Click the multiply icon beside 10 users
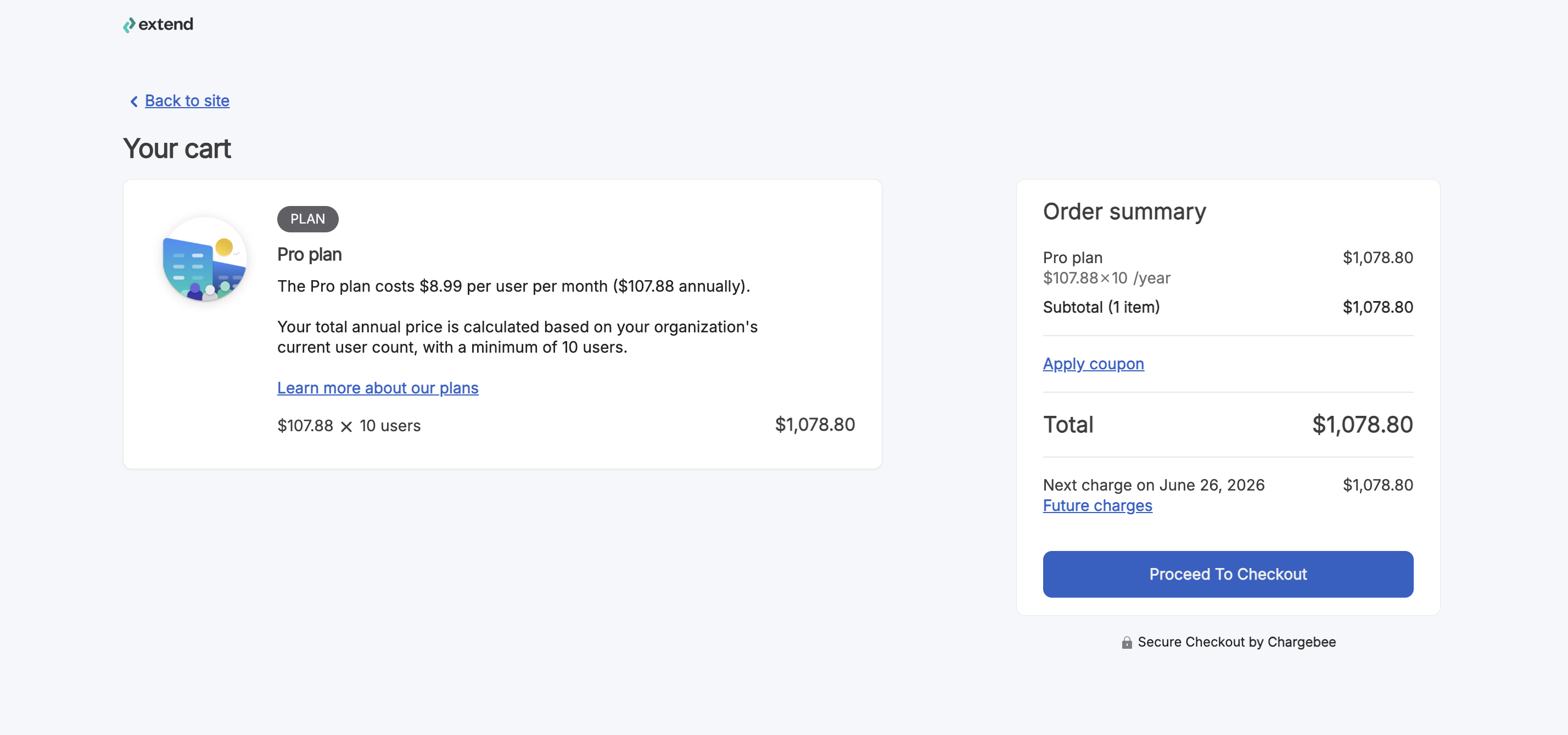This screenshot has height=735, width=1568. [346, 426]
